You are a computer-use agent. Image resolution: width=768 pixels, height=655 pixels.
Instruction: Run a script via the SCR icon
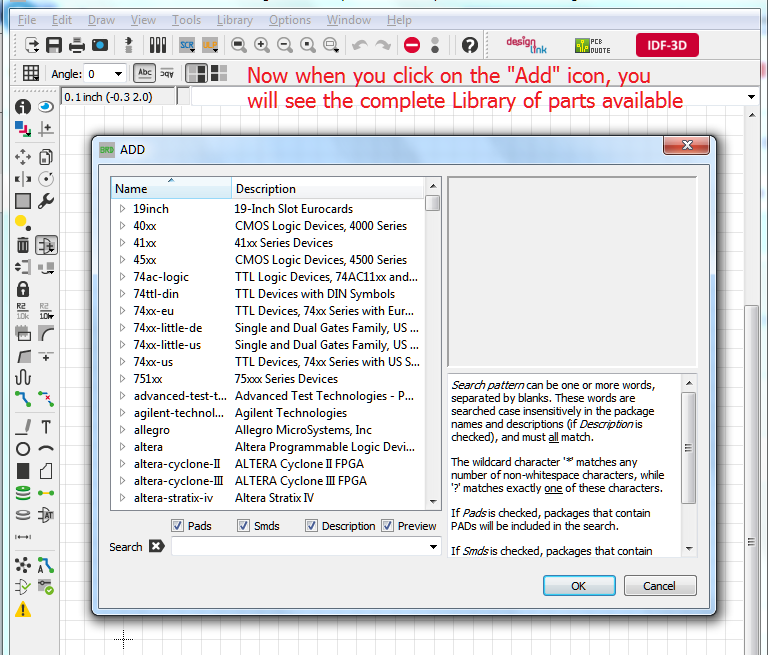click(187, 45)
